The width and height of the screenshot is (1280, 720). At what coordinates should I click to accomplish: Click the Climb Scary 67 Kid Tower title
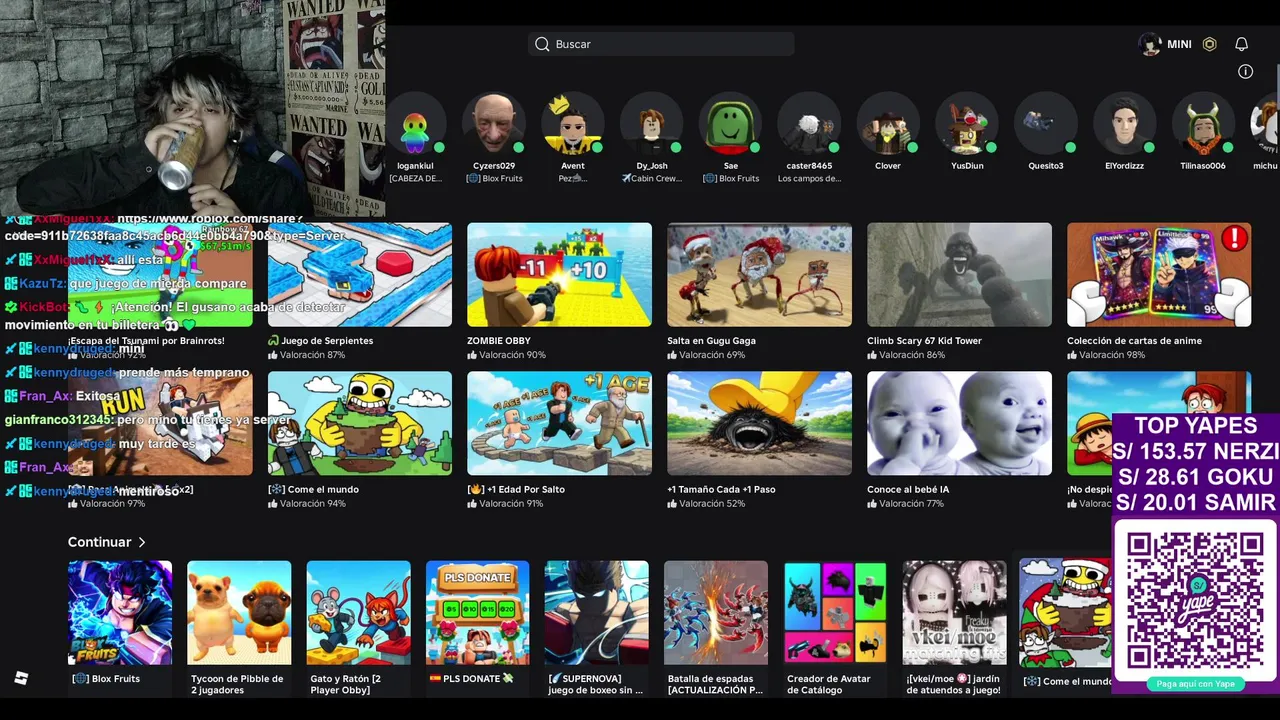(x=924, y=341)
